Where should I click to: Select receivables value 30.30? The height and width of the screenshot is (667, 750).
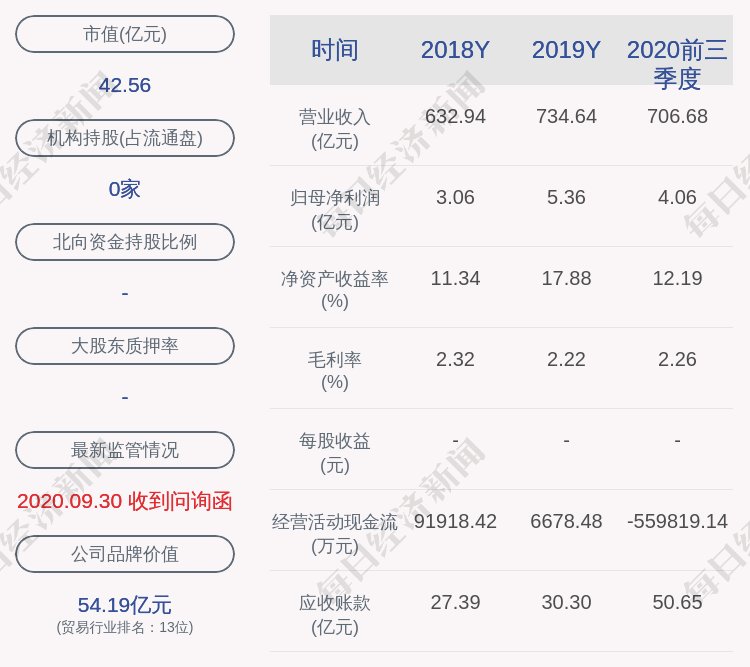[566, 602]
